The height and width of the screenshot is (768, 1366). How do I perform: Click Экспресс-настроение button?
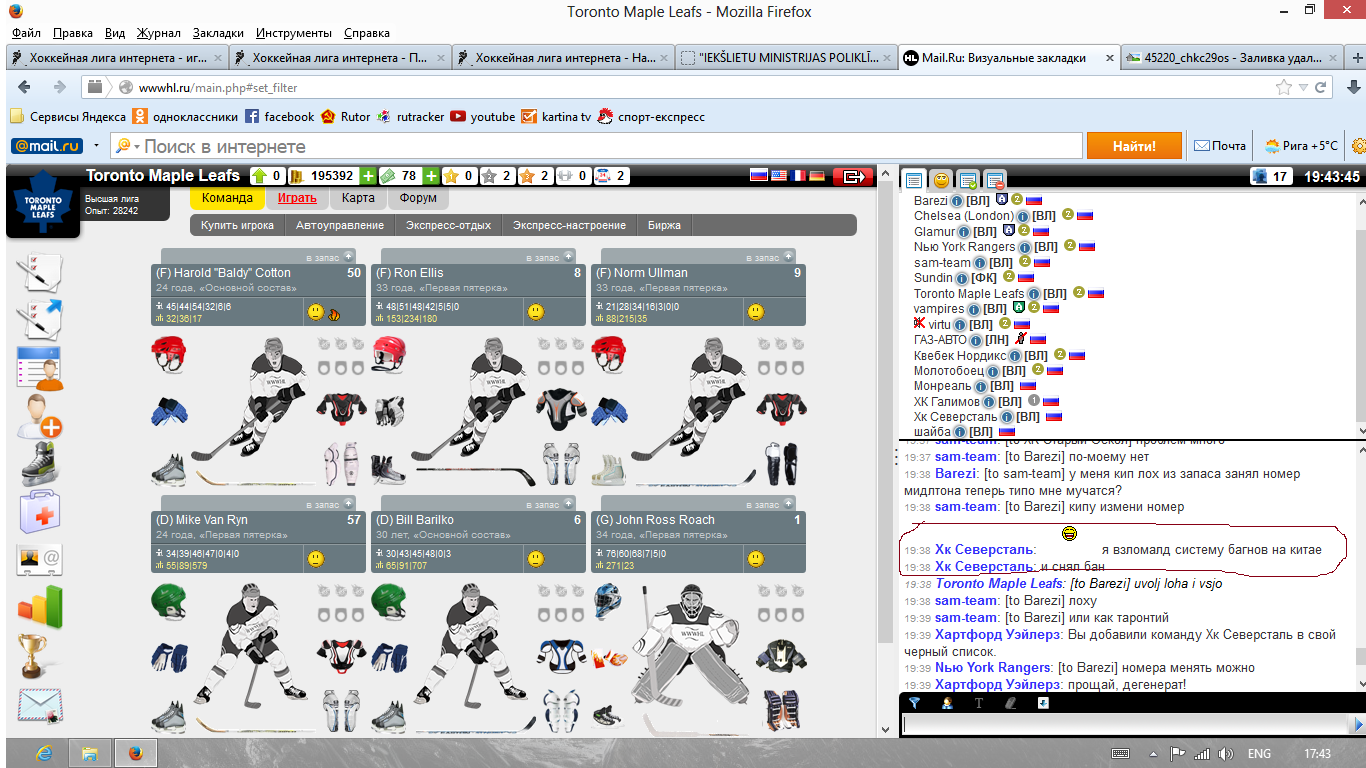pos(569,225)
